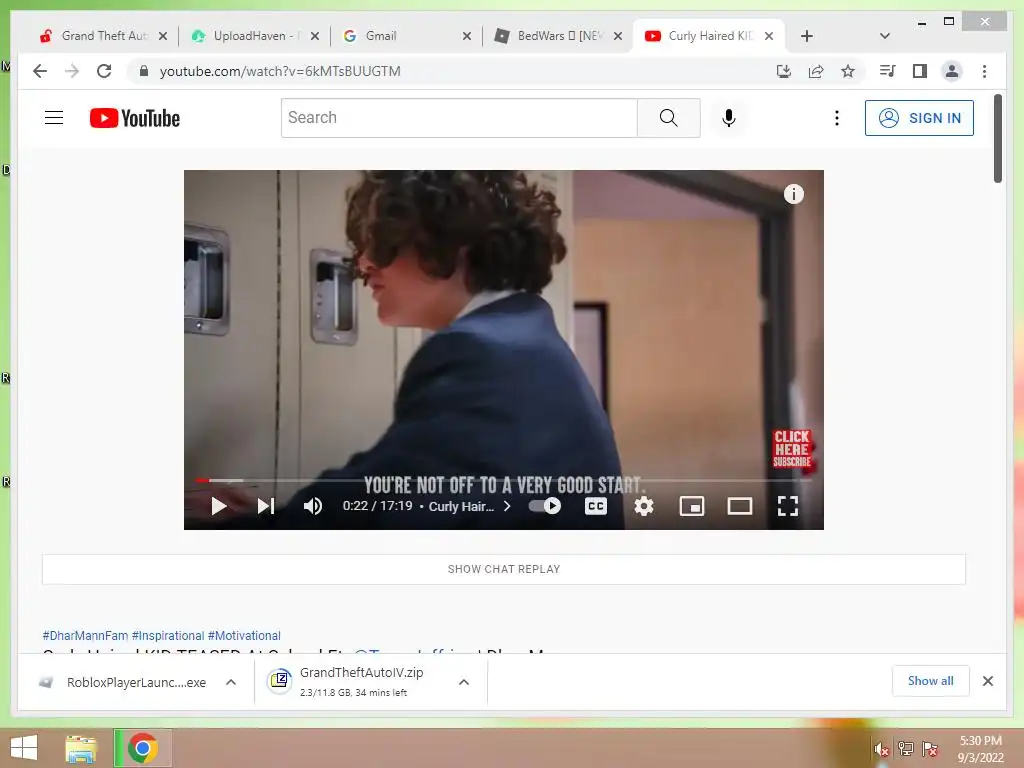Bookmark this page with star
The width and height of the screenshot is (1024, 768).
848,71
